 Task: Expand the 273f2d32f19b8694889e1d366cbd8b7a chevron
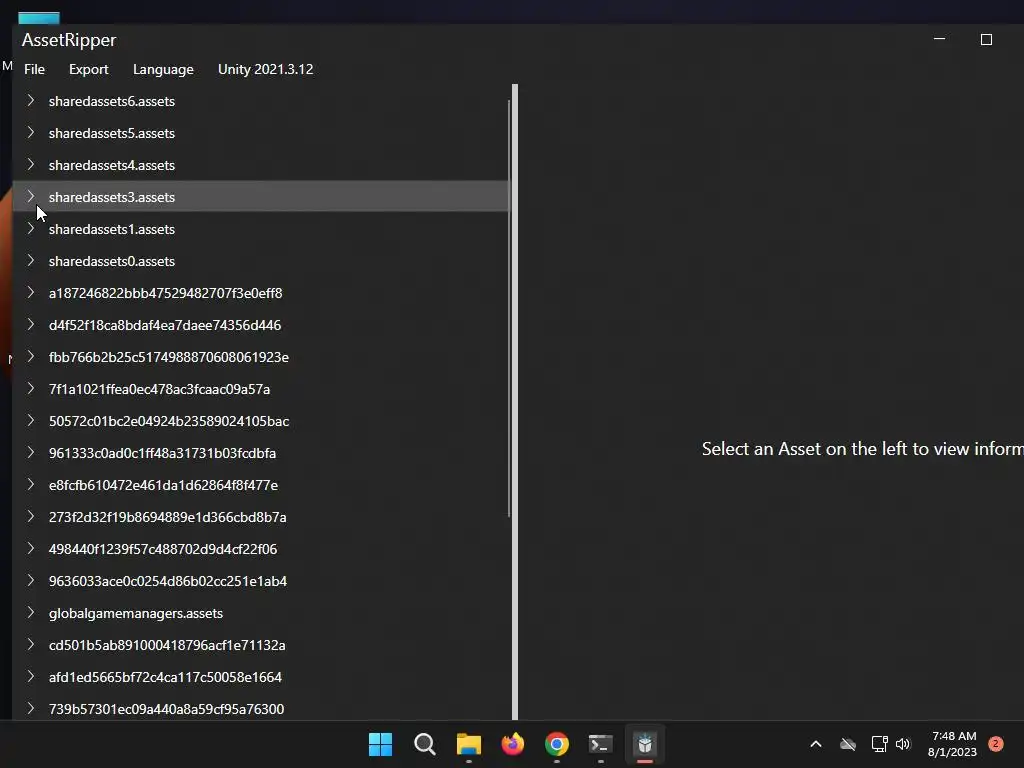click(30, 517)
